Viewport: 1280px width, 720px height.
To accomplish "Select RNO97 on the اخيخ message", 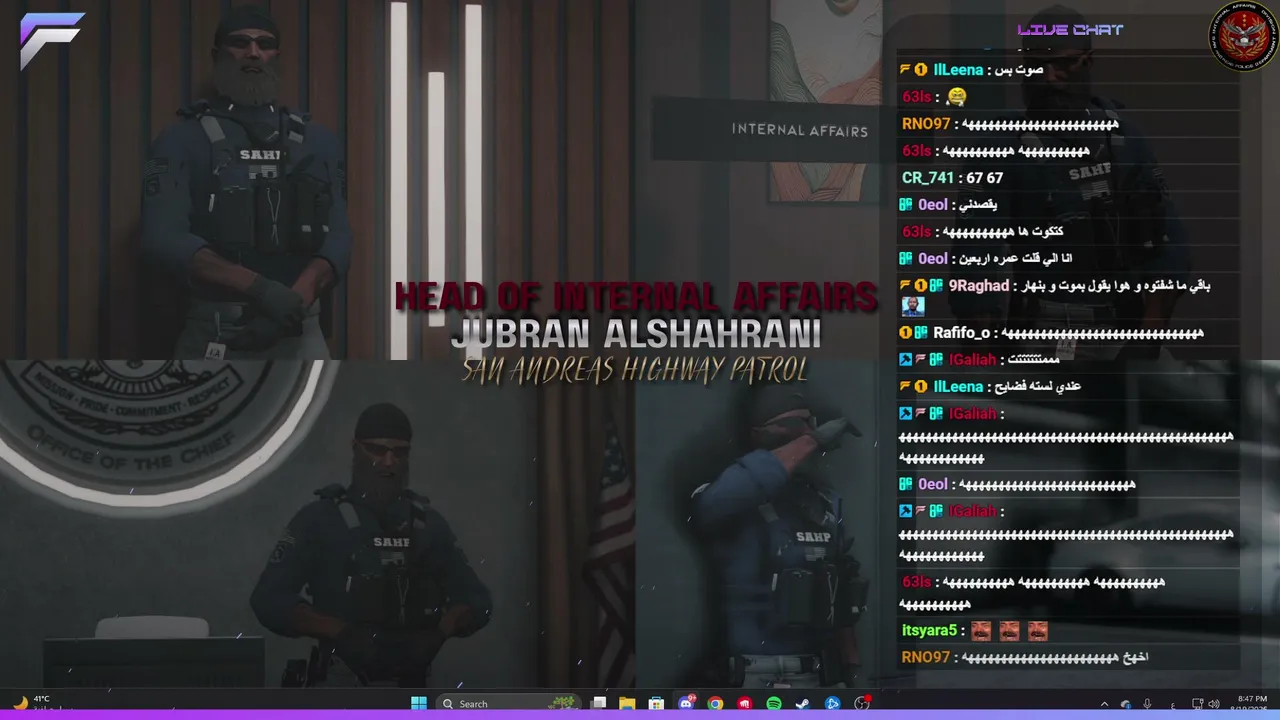I will (926, 658).
